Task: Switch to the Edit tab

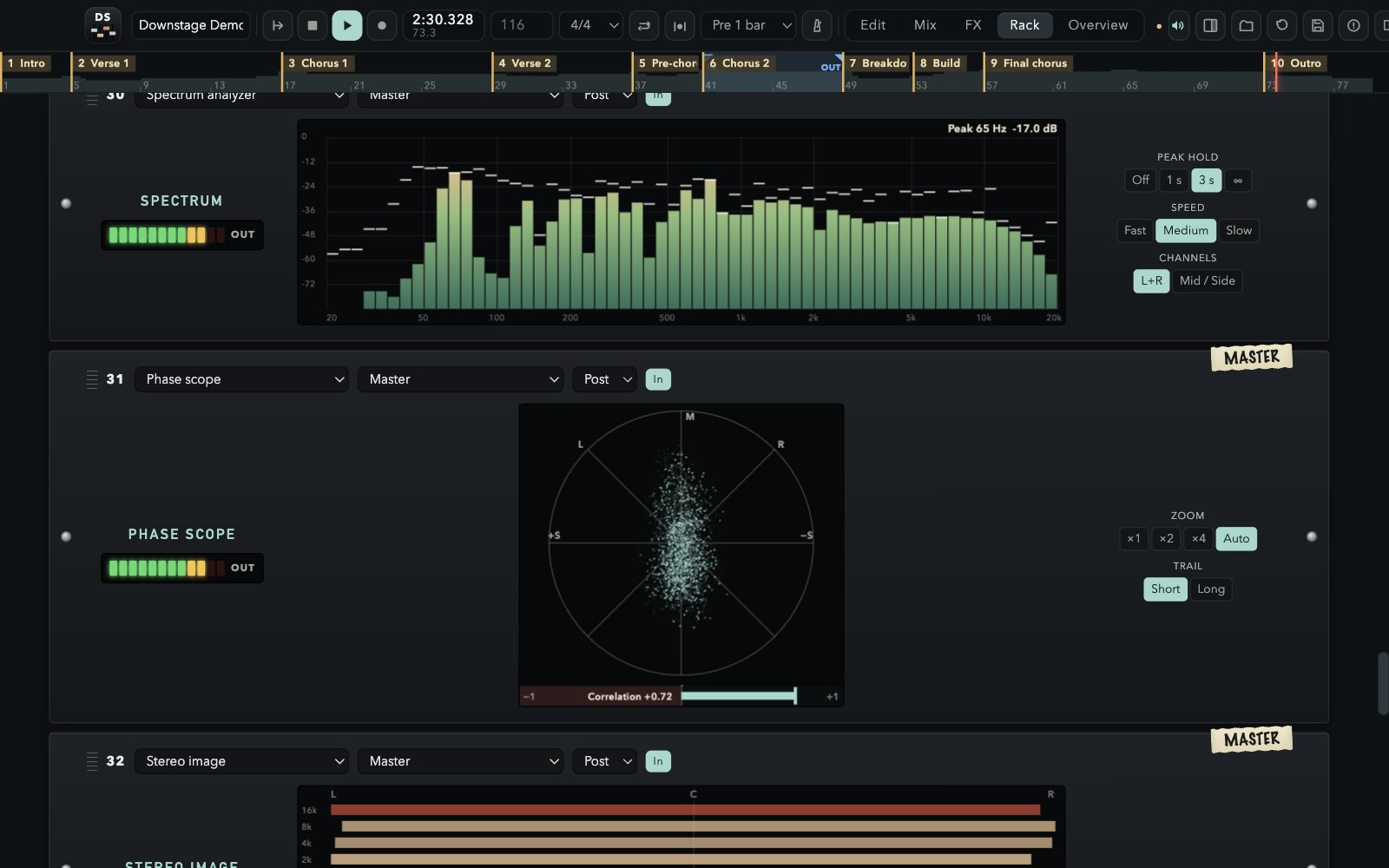Action: point(872,25)
